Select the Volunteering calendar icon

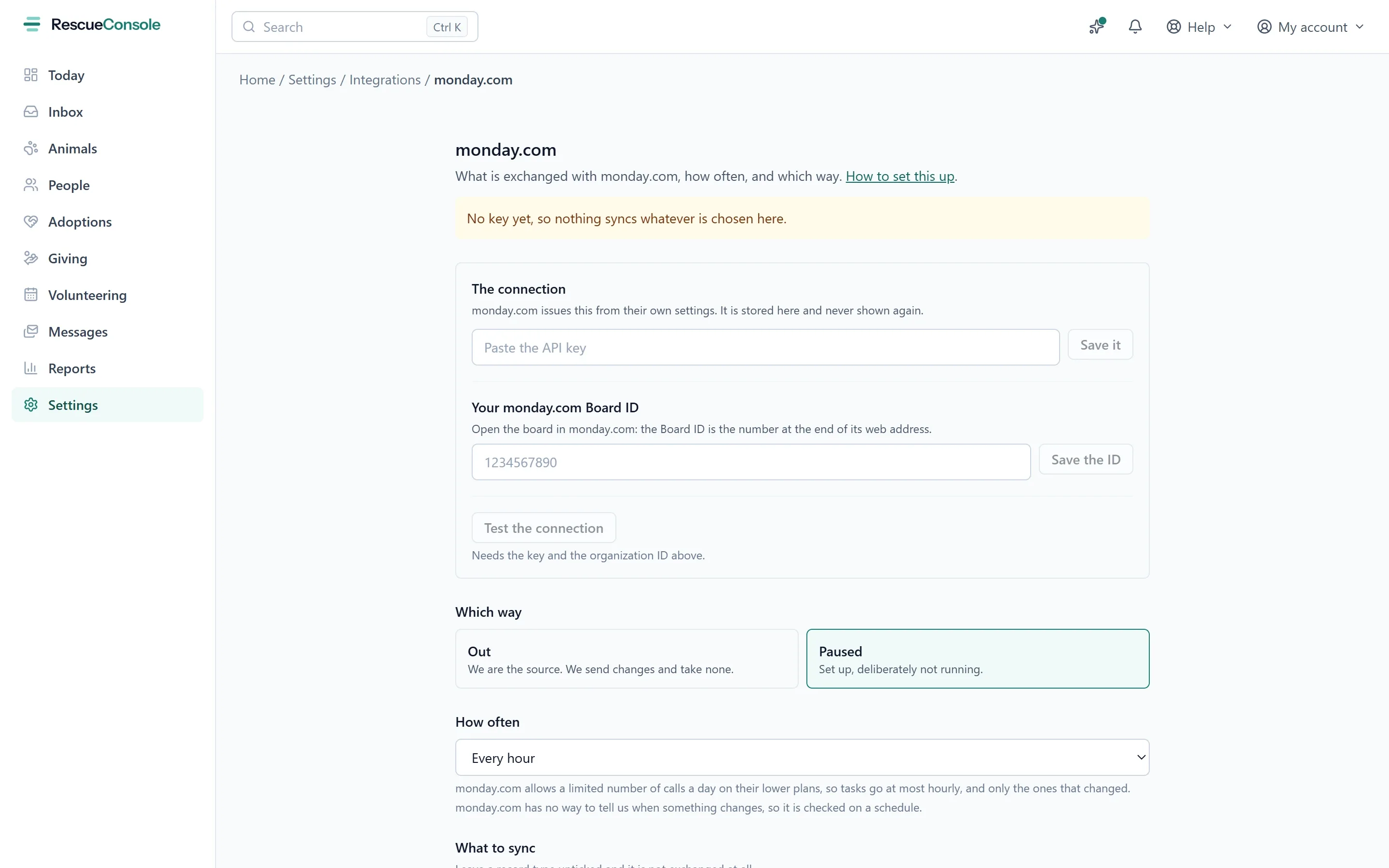tap(31, 295)
